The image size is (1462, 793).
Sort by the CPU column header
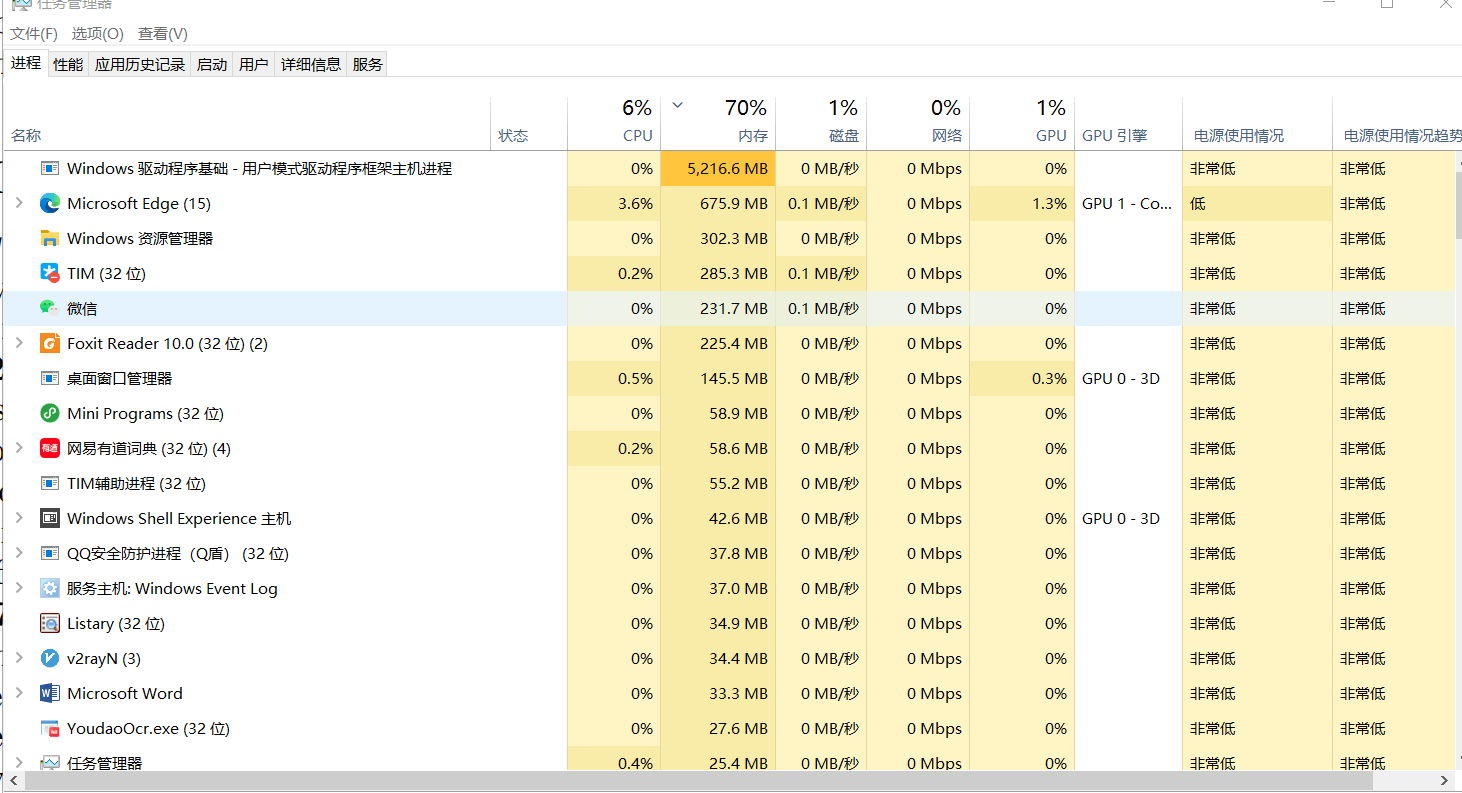coord(614,123)
